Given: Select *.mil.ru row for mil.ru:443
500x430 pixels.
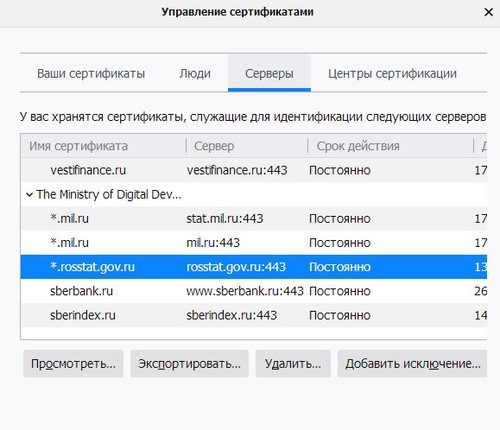Looking at the screenshot, I should [x=254, y=243].
